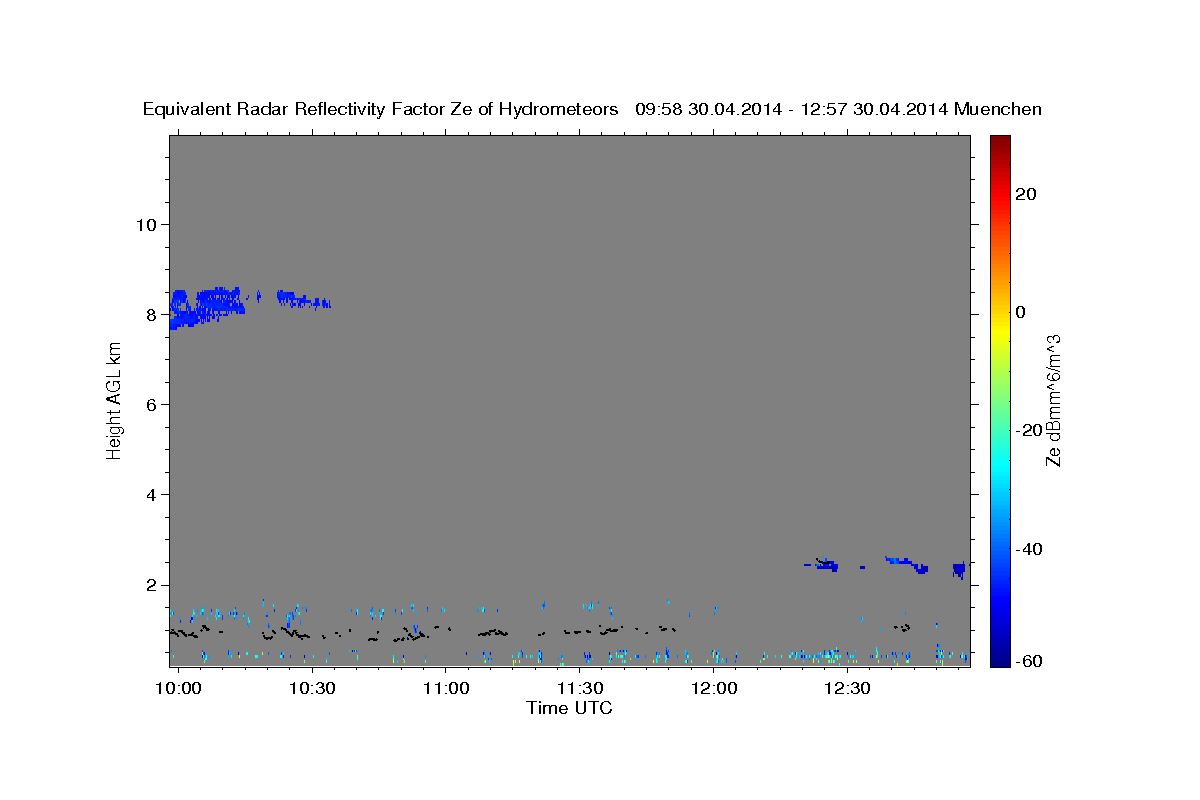Click the 'Height AGL km' axis label
This screenshot has width=1200, height=800.
114,401
